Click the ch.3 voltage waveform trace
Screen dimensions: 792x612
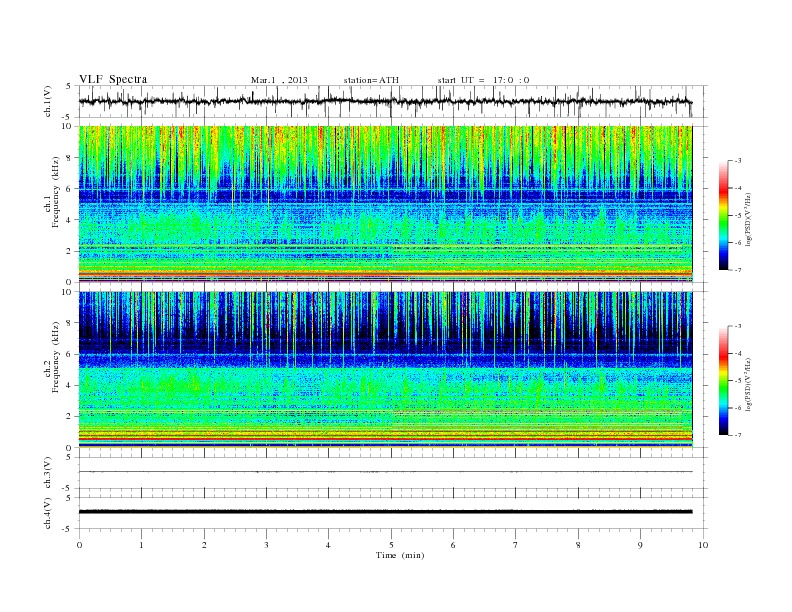(x=385, y=472)
